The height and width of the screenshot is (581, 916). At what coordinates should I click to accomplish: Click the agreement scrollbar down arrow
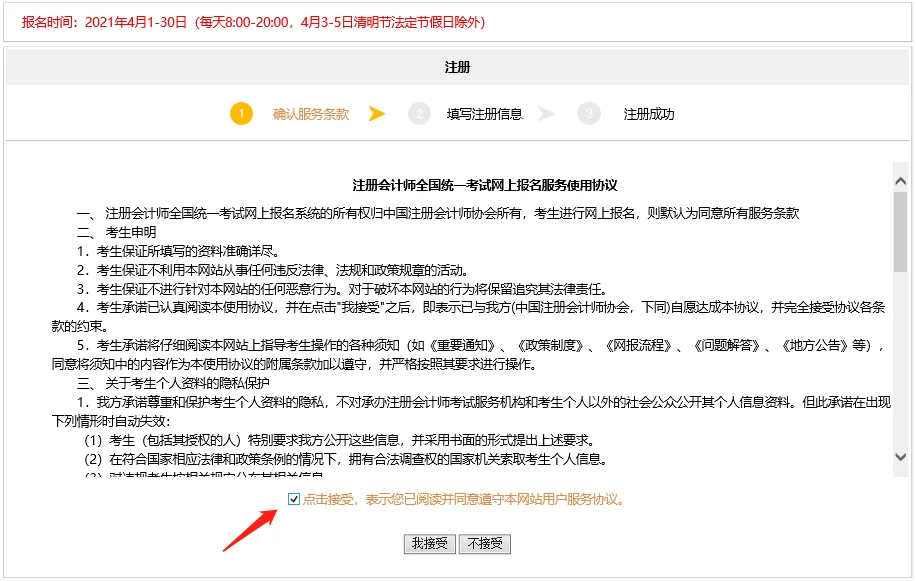coord(900,456)
